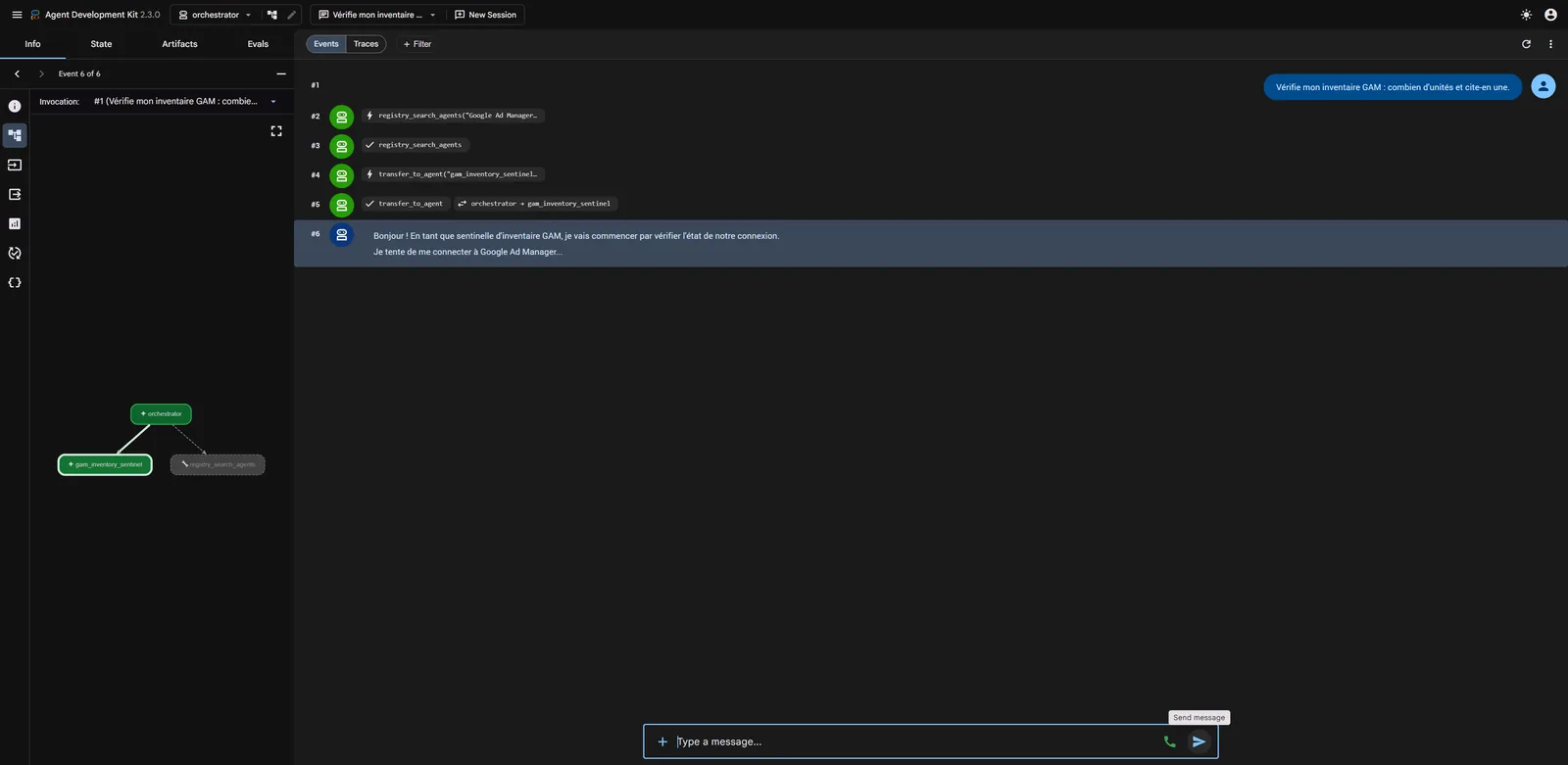
Task: Click the blue agent avatar on event #6
Action: (x=341, y=235)
